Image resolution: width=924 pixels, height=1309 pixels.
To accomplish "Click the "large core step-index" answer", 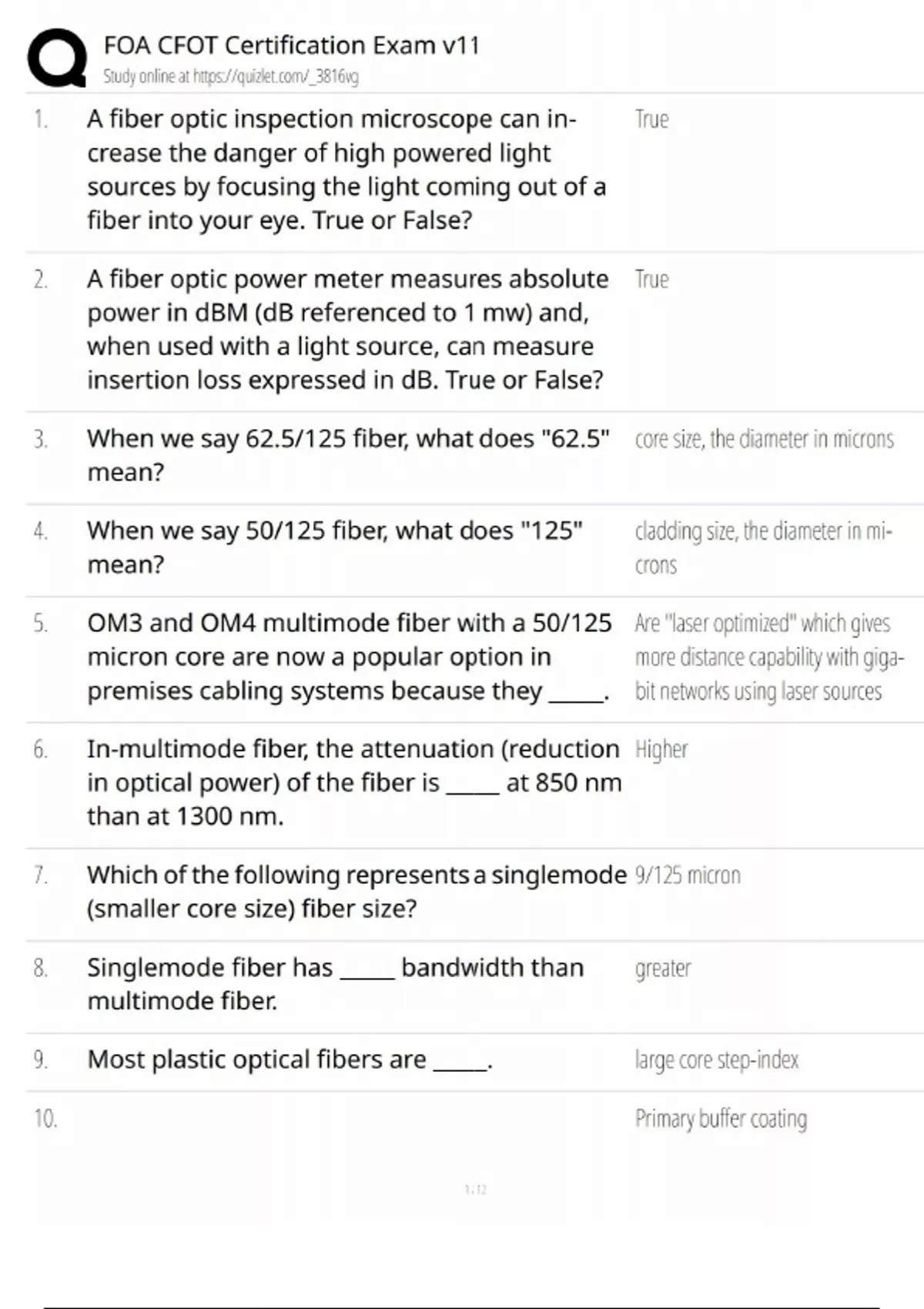I will point(716,1060).
